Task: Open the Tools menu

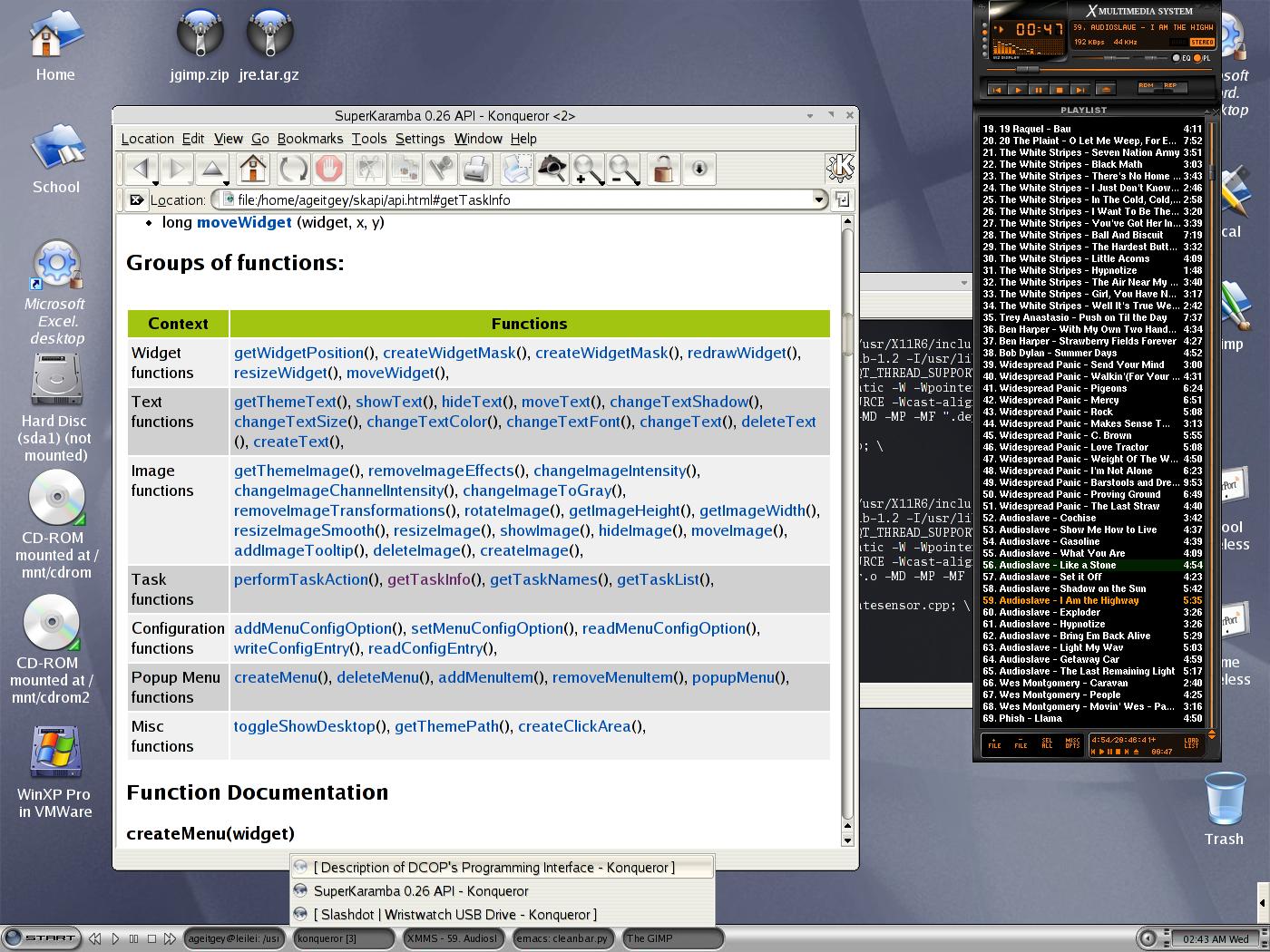Action: [x=369, y=139]
